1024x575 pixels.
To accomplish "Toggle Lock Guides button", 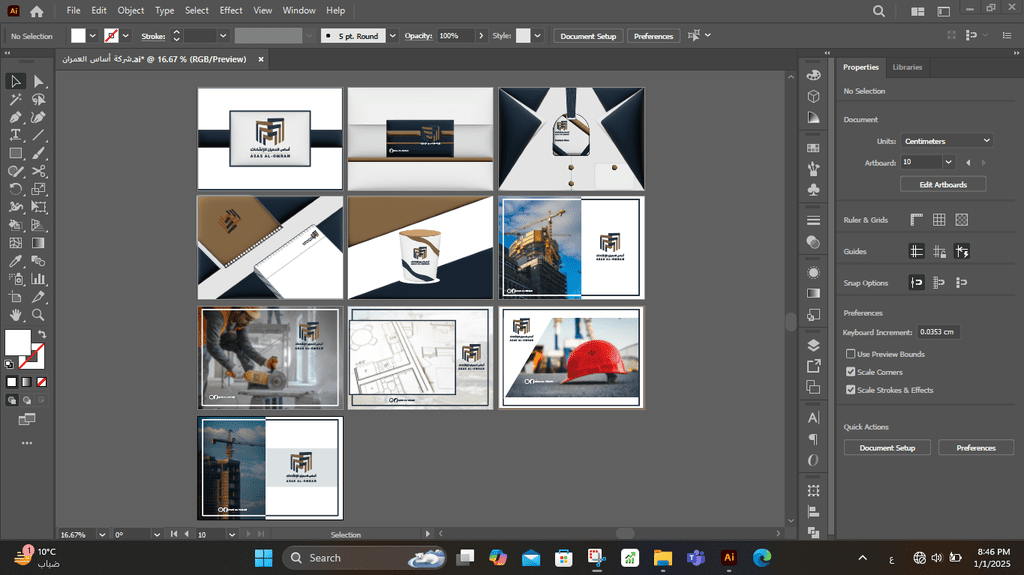I will point(939,251).
